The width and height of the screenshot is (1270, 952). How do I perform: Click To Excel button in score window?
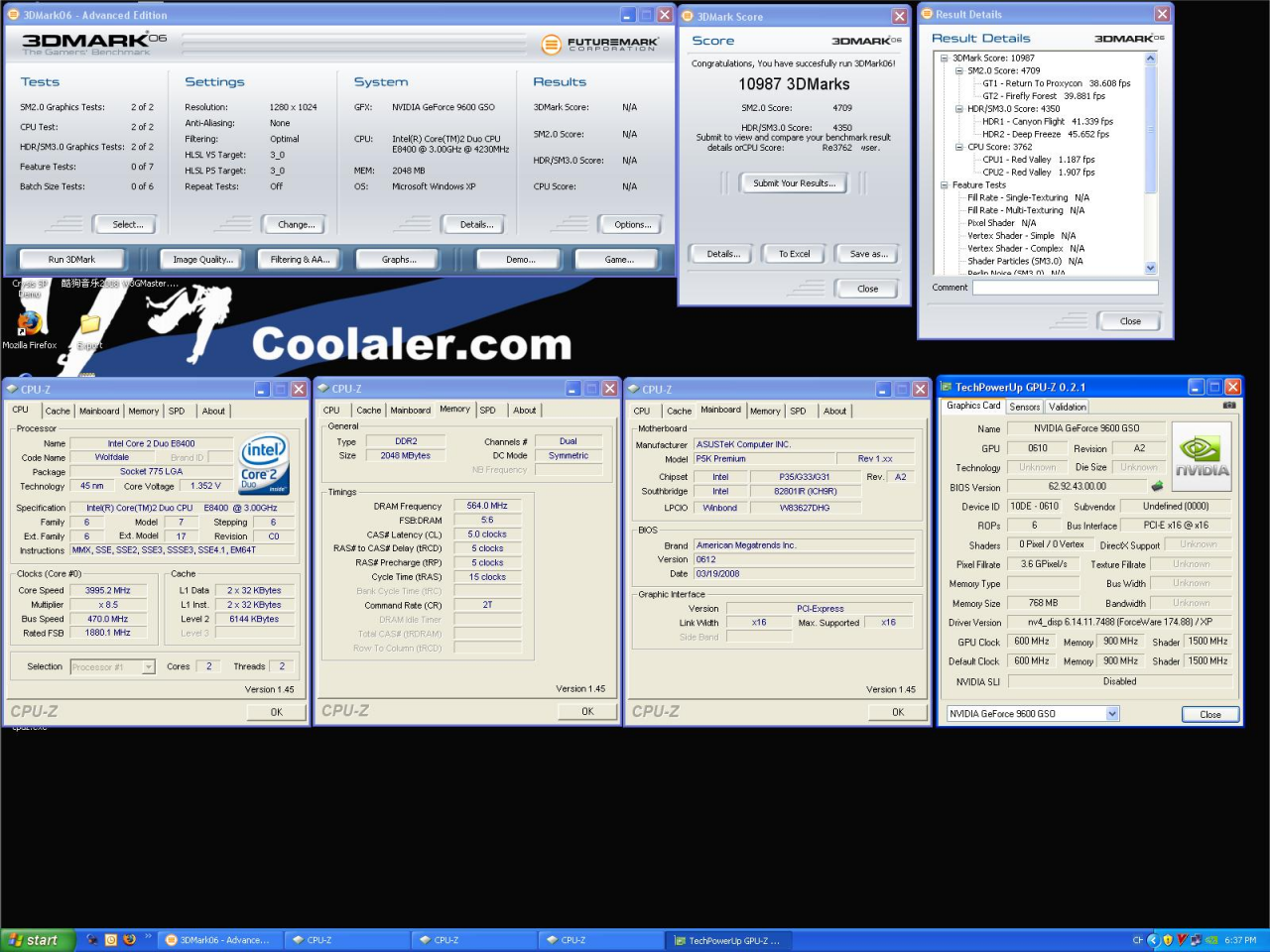click(x=794, y=254)
